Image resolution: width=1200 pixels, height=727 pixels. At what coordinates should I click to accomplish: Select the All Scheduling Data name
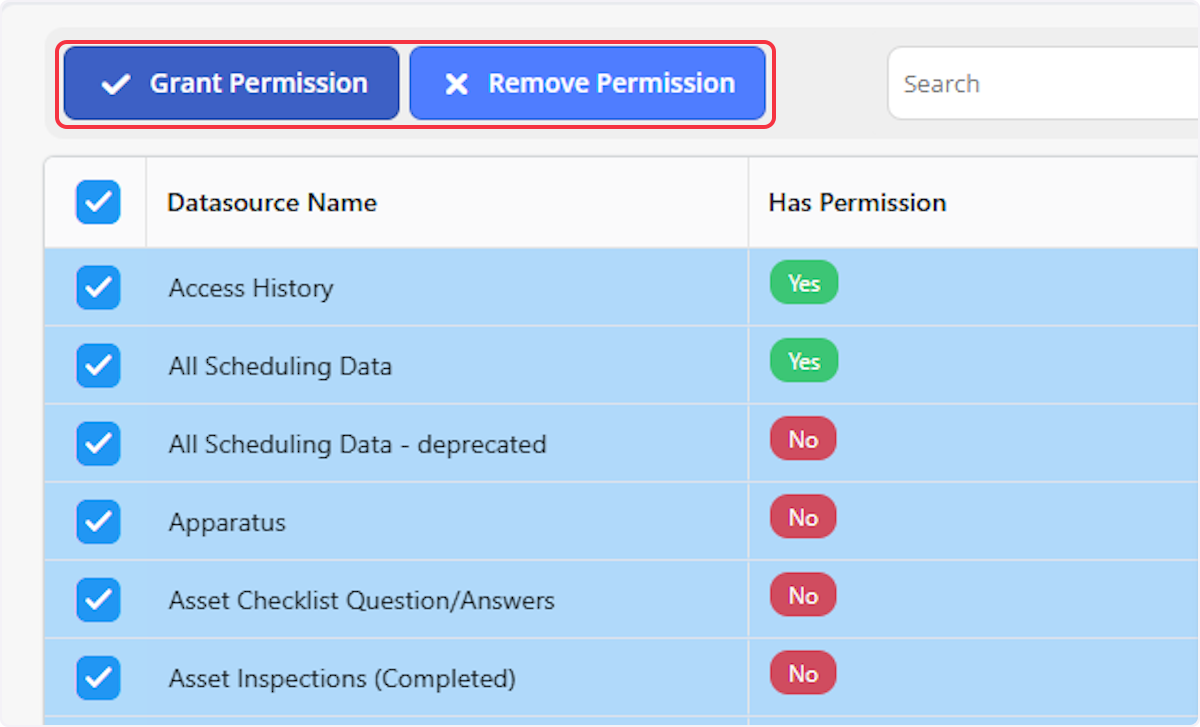[280, 367]
